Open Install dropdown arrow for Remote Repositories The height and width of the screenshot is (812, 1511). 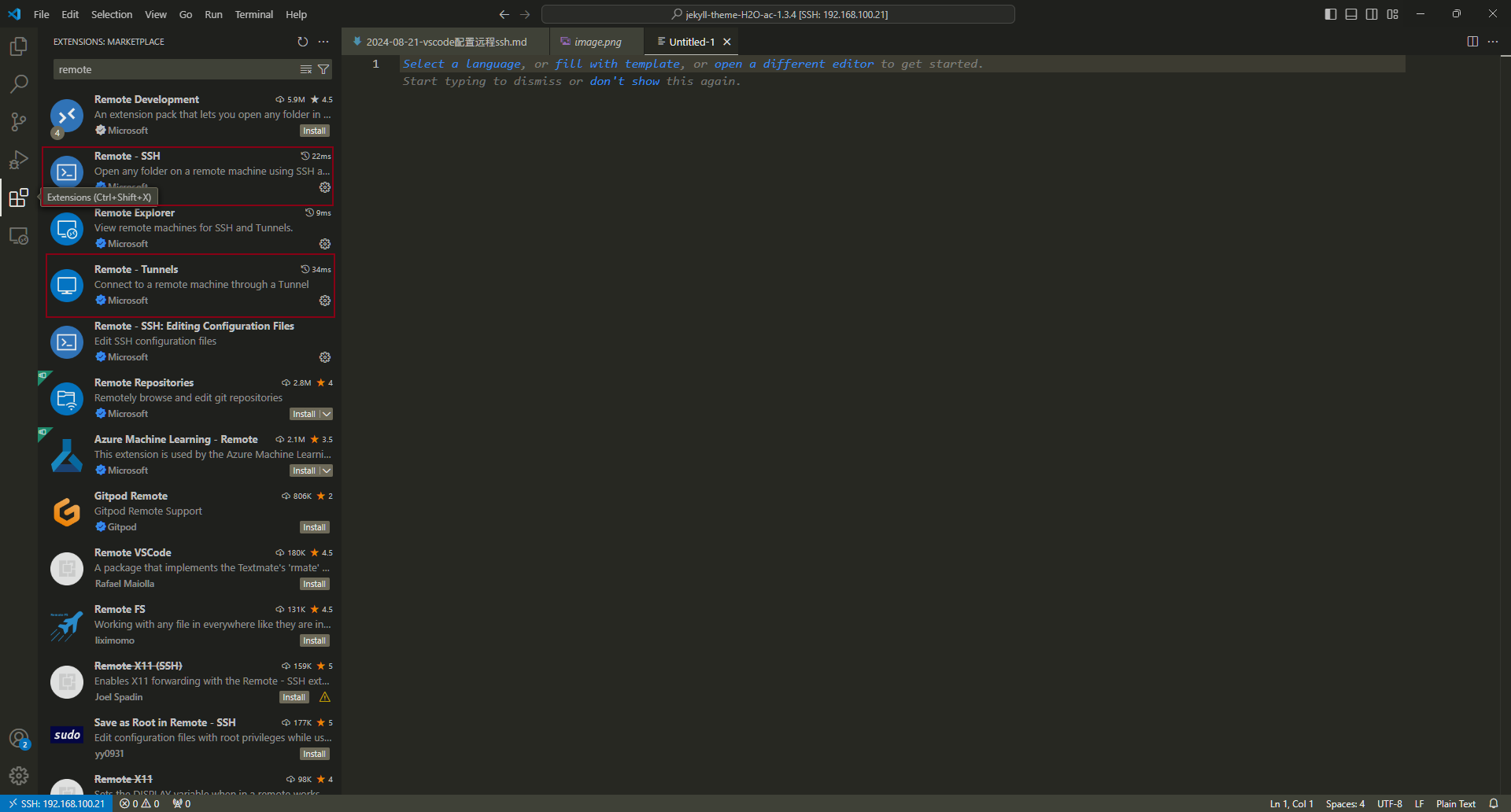[x=326, y=414]
